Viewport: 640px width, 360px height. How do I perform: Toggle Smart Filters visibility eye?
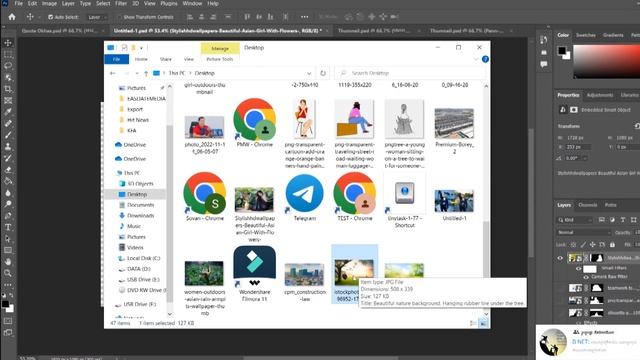[x=579, y=269]
